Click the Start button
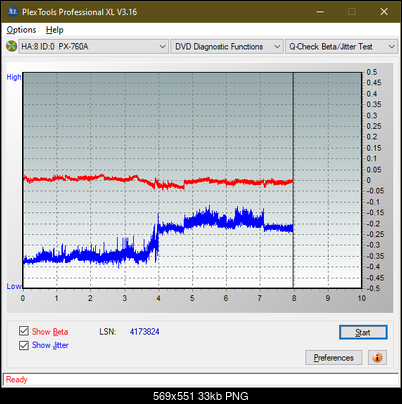 pyautogui.click(x=363, y=332)
